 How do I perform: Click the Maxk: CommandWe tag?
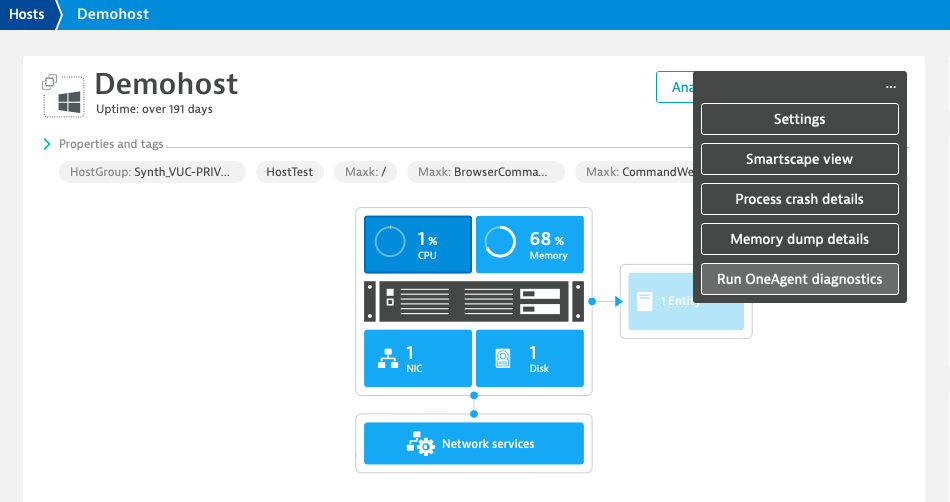[x=634, y=172]
